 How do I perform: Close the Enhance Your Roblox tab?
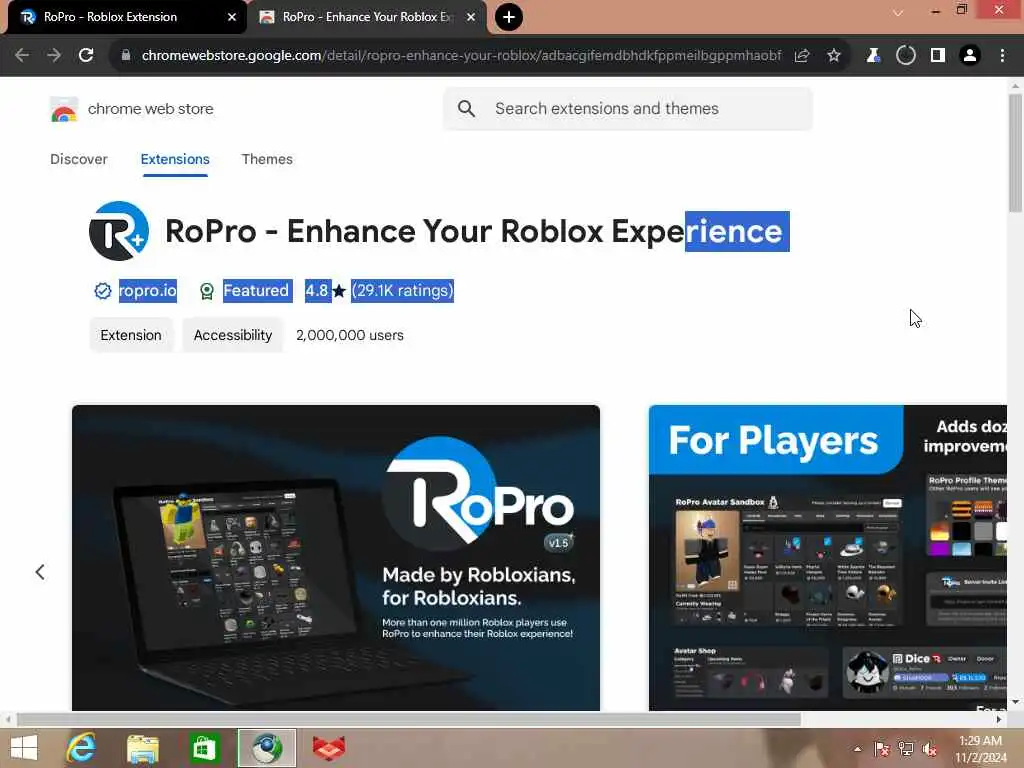click(471, 17)
